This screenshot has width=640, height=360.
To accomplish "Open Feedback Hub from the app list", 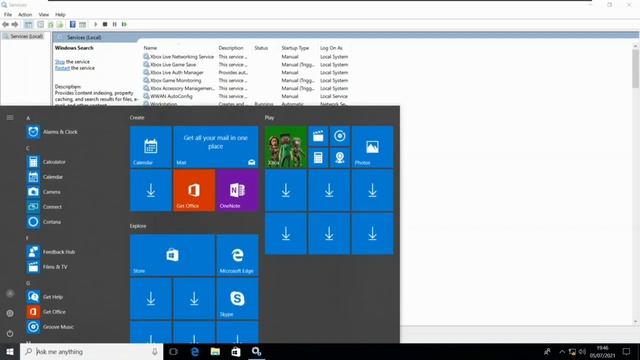I will pos(51,252).
